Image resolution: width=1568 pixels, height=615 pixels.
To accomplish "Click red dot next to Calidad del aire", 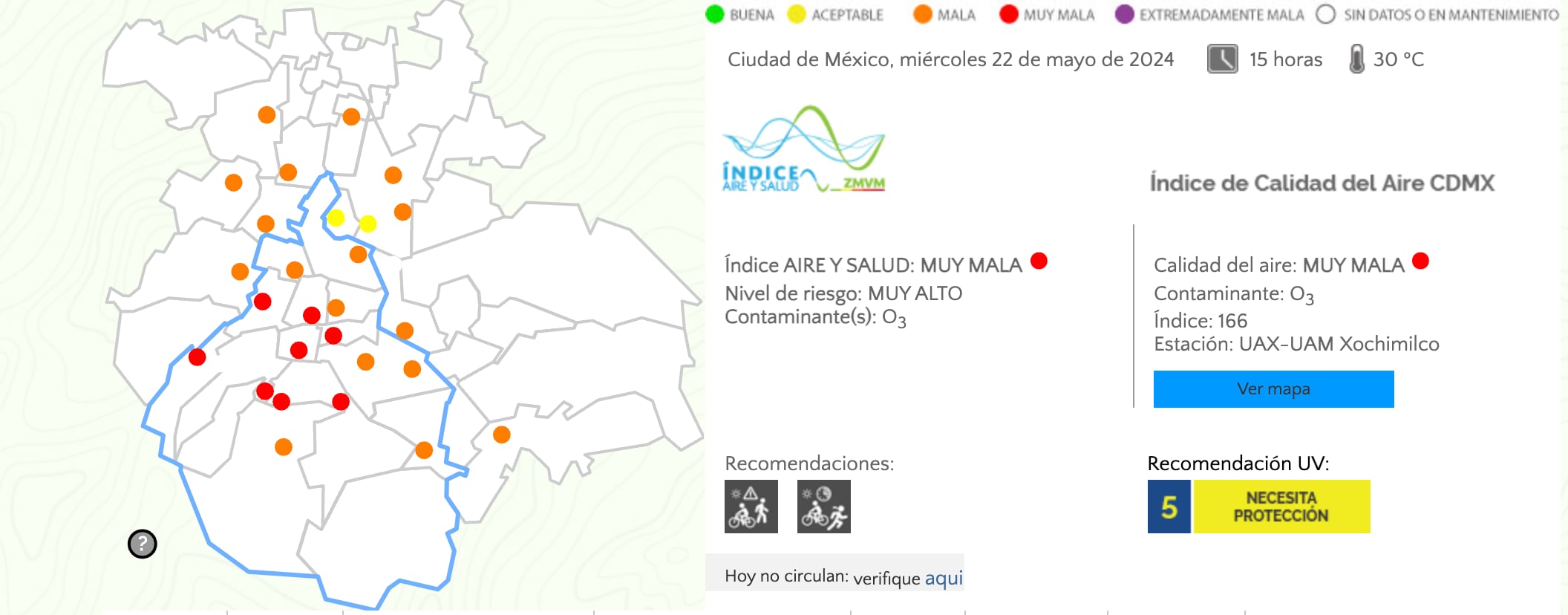I will coord(1420,261).
